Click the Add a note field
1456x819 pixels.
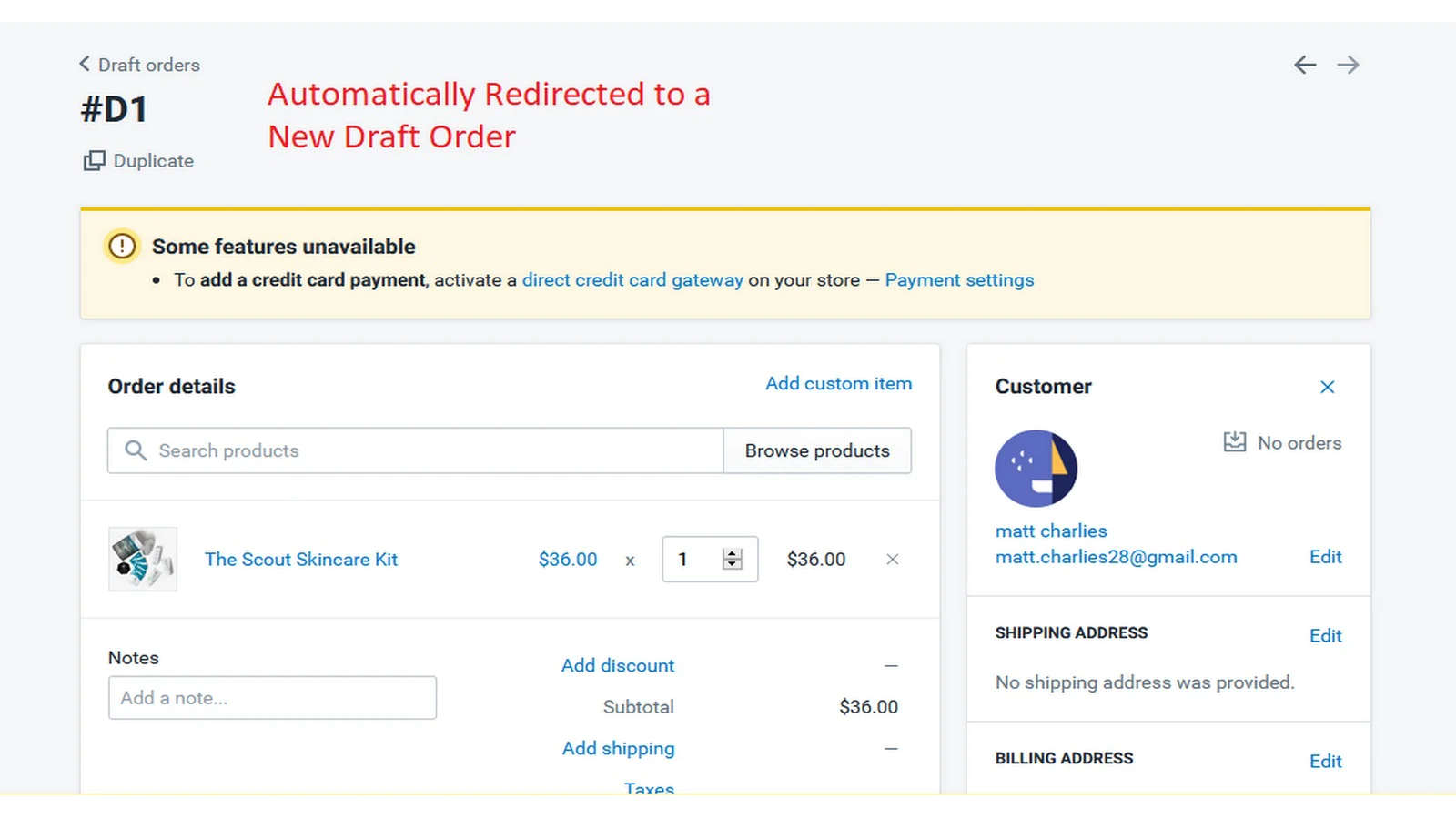tap(272, 698)
